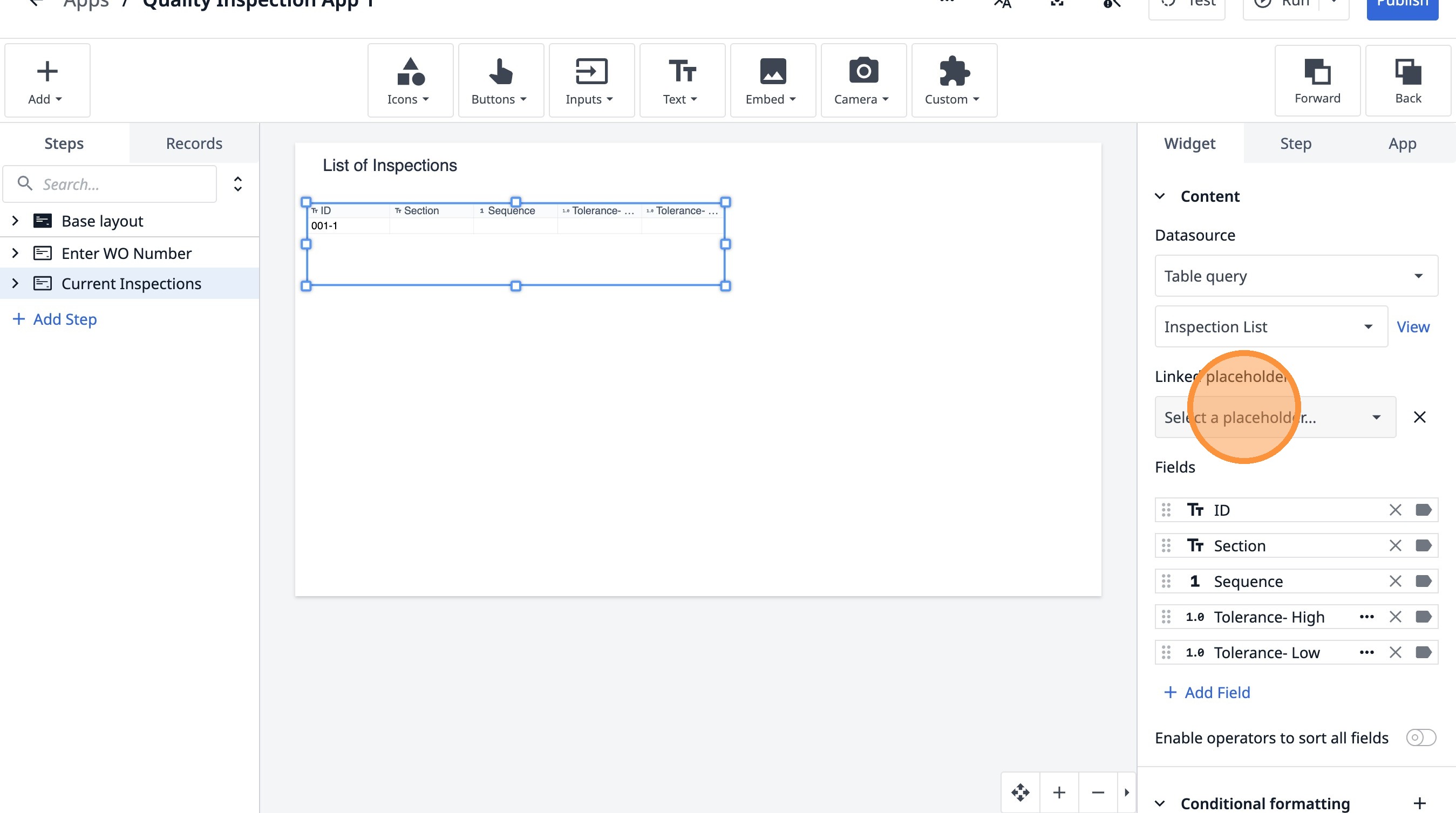This screenshot has height=813, width=1456.
Task: Open the Camera widget menu
Action: pos(863,81)
